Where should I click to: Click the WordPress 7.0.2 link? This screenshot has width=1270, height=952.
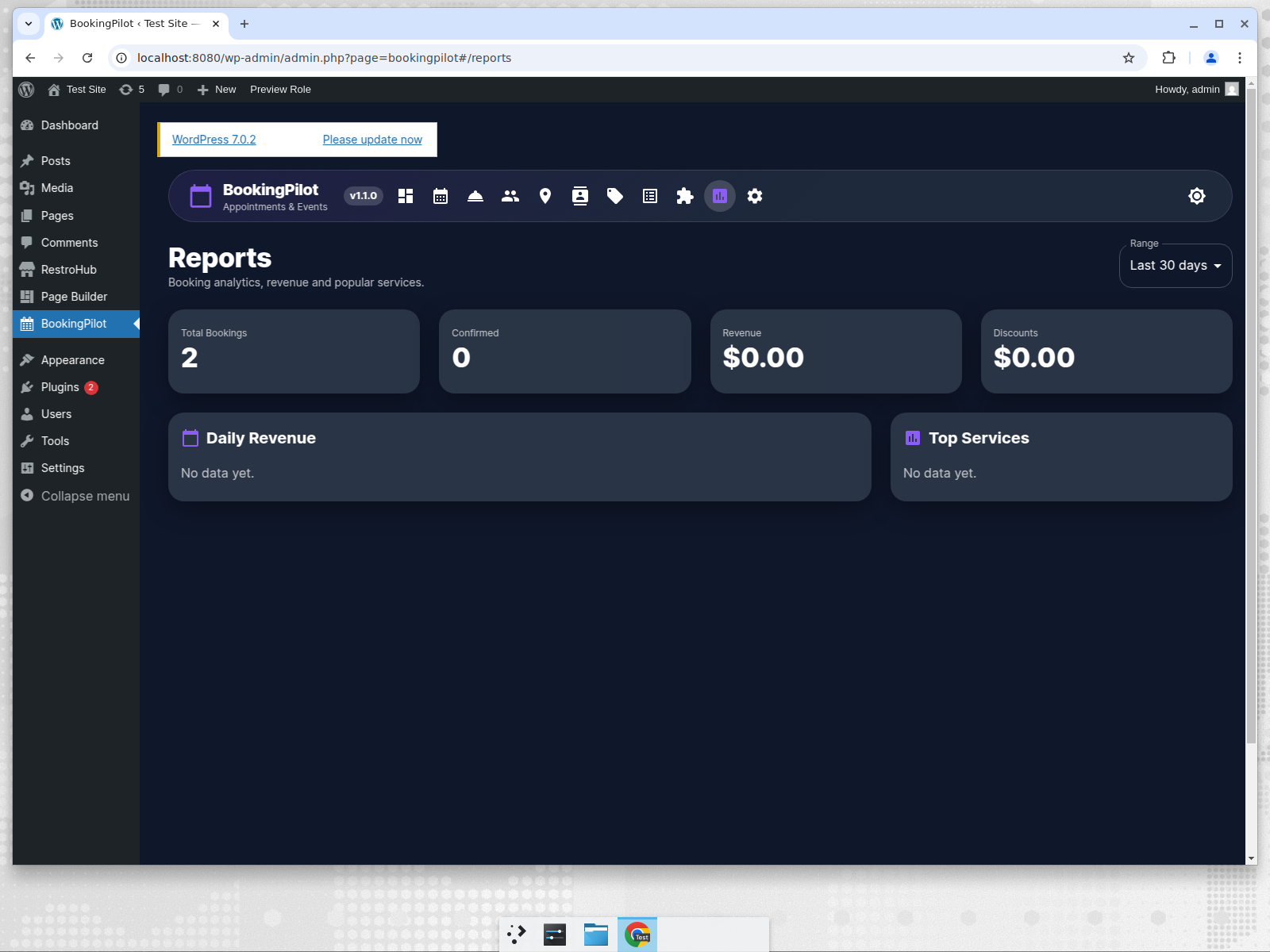pos(214,140)
